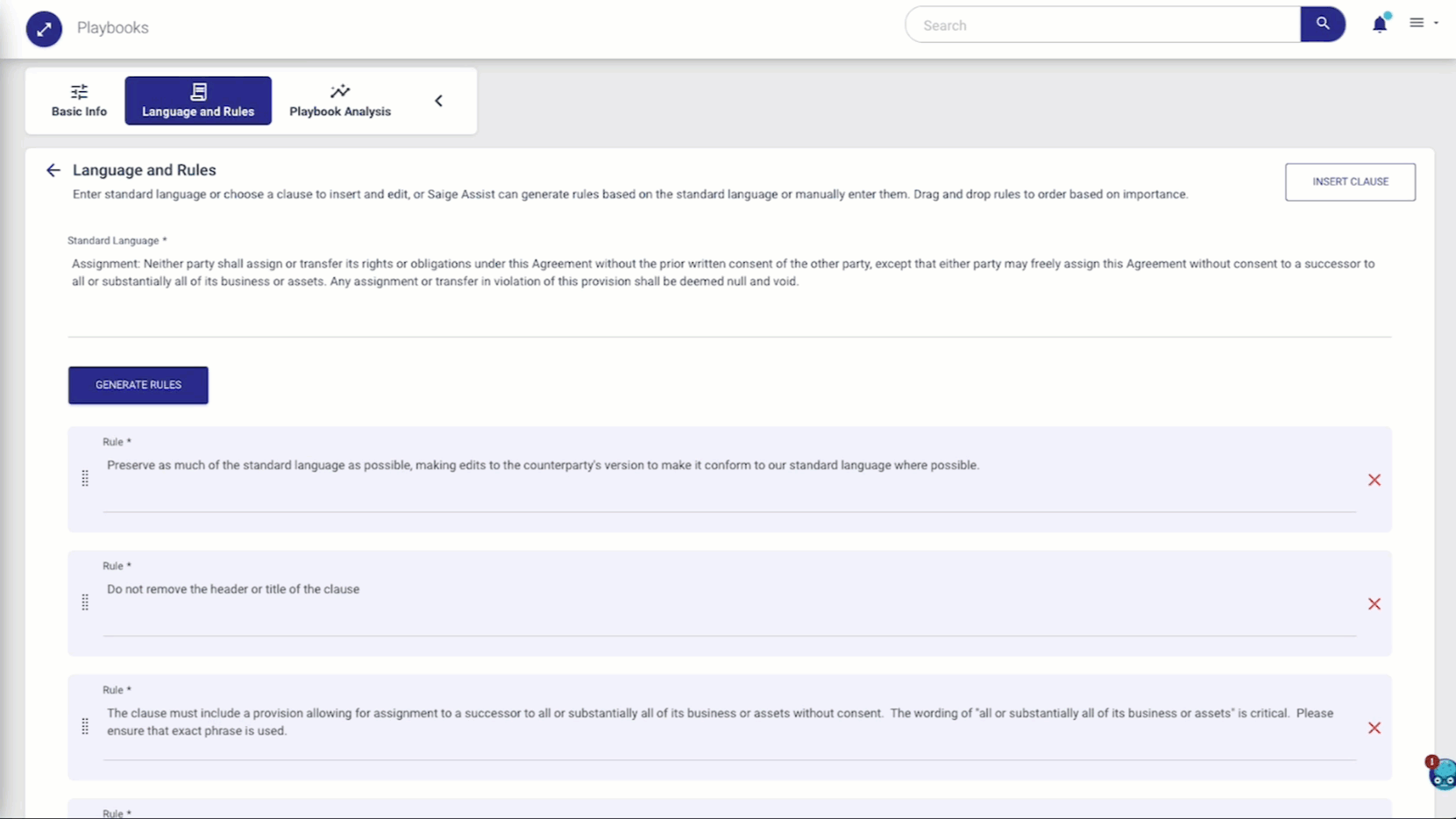Grab drag handle of 'Do not remove the header' rule

pos(85,602)
